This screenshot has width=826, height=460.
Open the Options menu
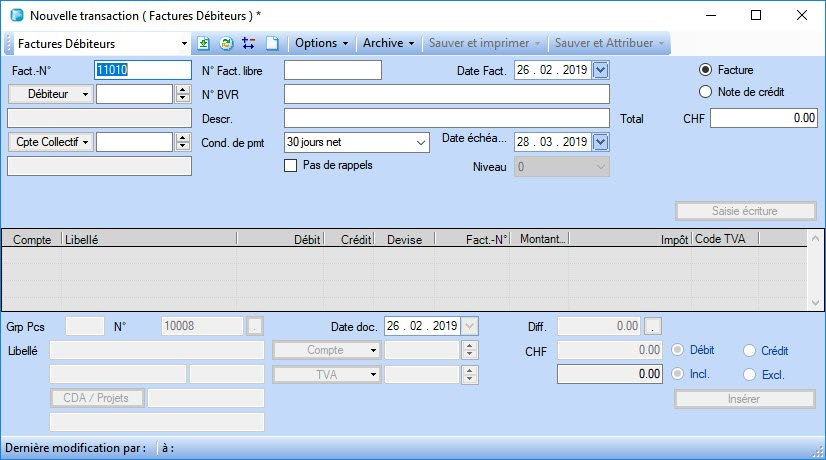(321, 44)
